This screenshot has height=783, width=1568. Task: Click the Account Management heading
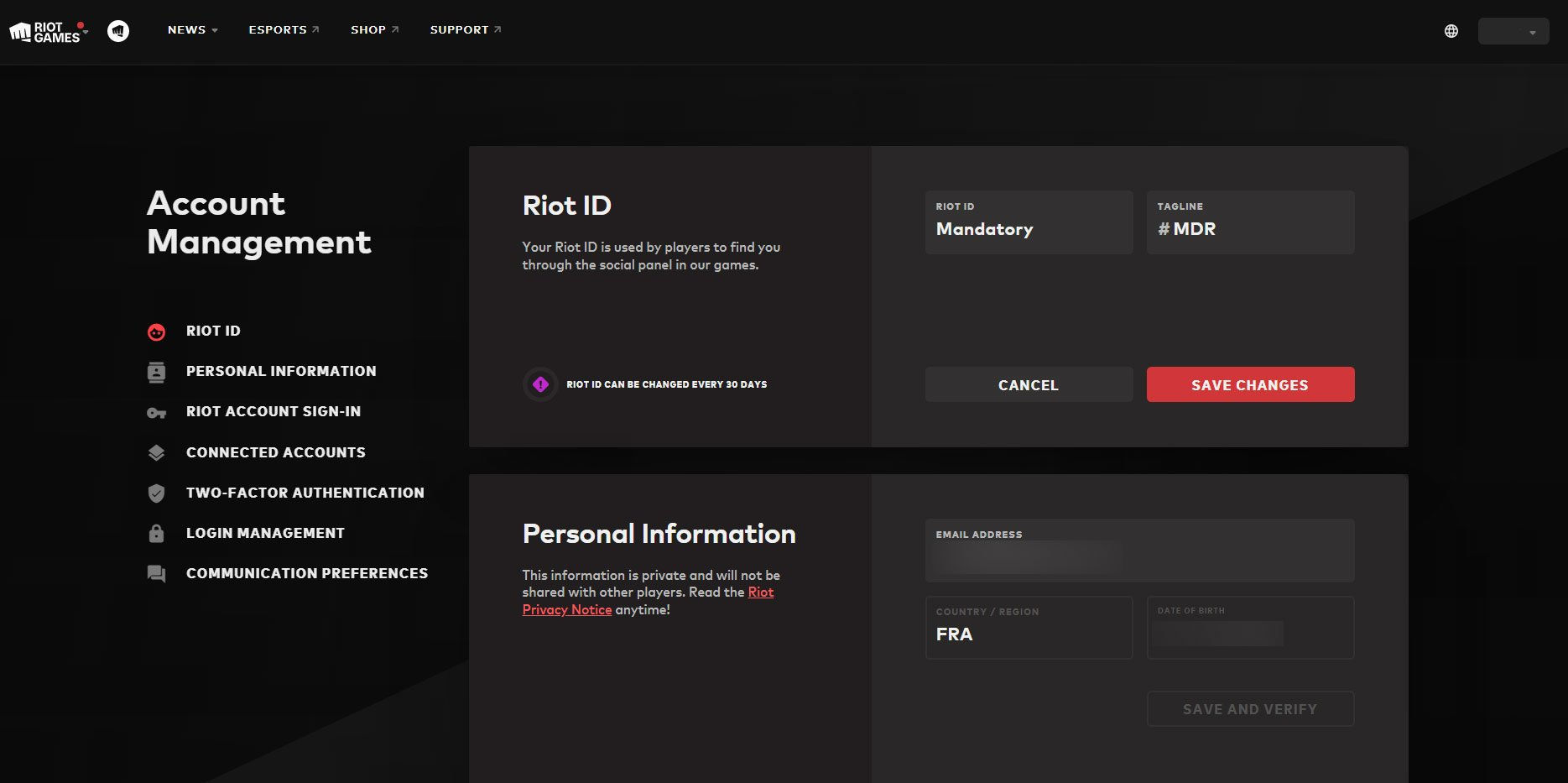258,223
